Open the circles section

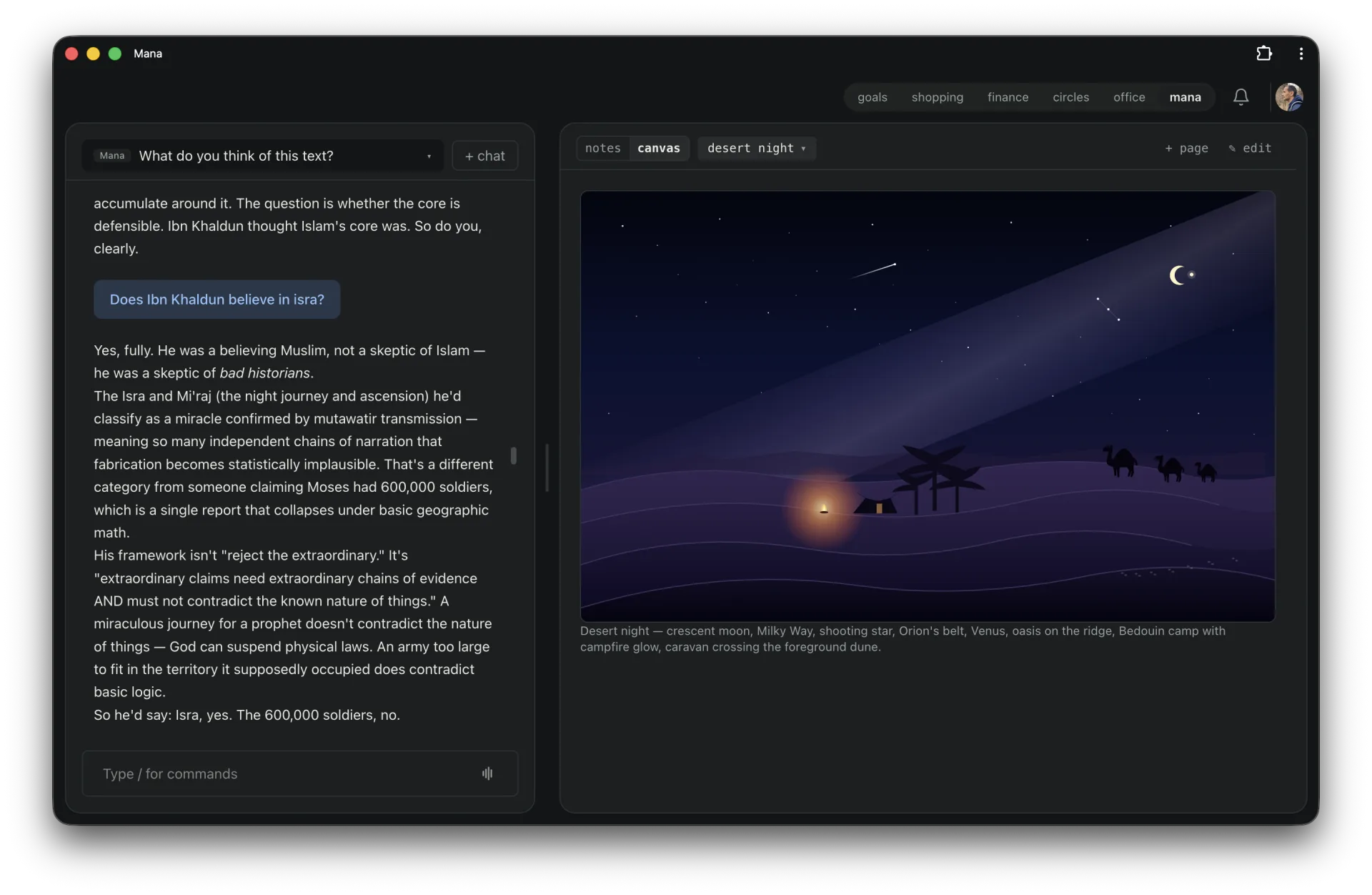click(1070, 97)
